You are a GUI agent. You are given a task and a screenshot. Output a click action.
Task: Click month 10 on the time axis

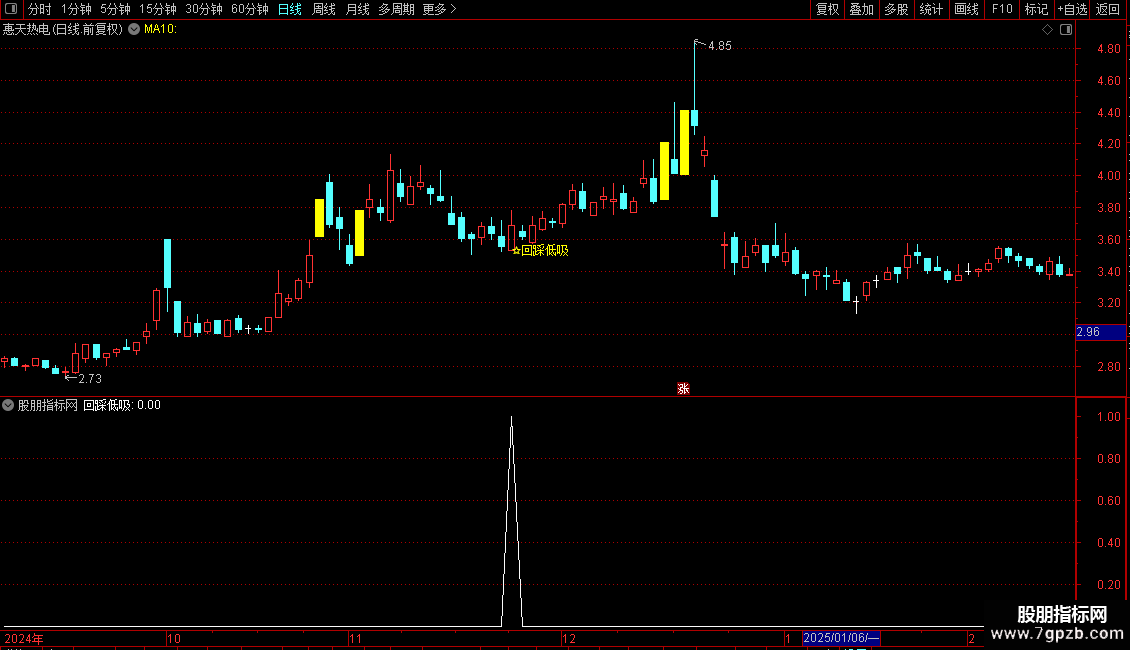tap(174, 638)
